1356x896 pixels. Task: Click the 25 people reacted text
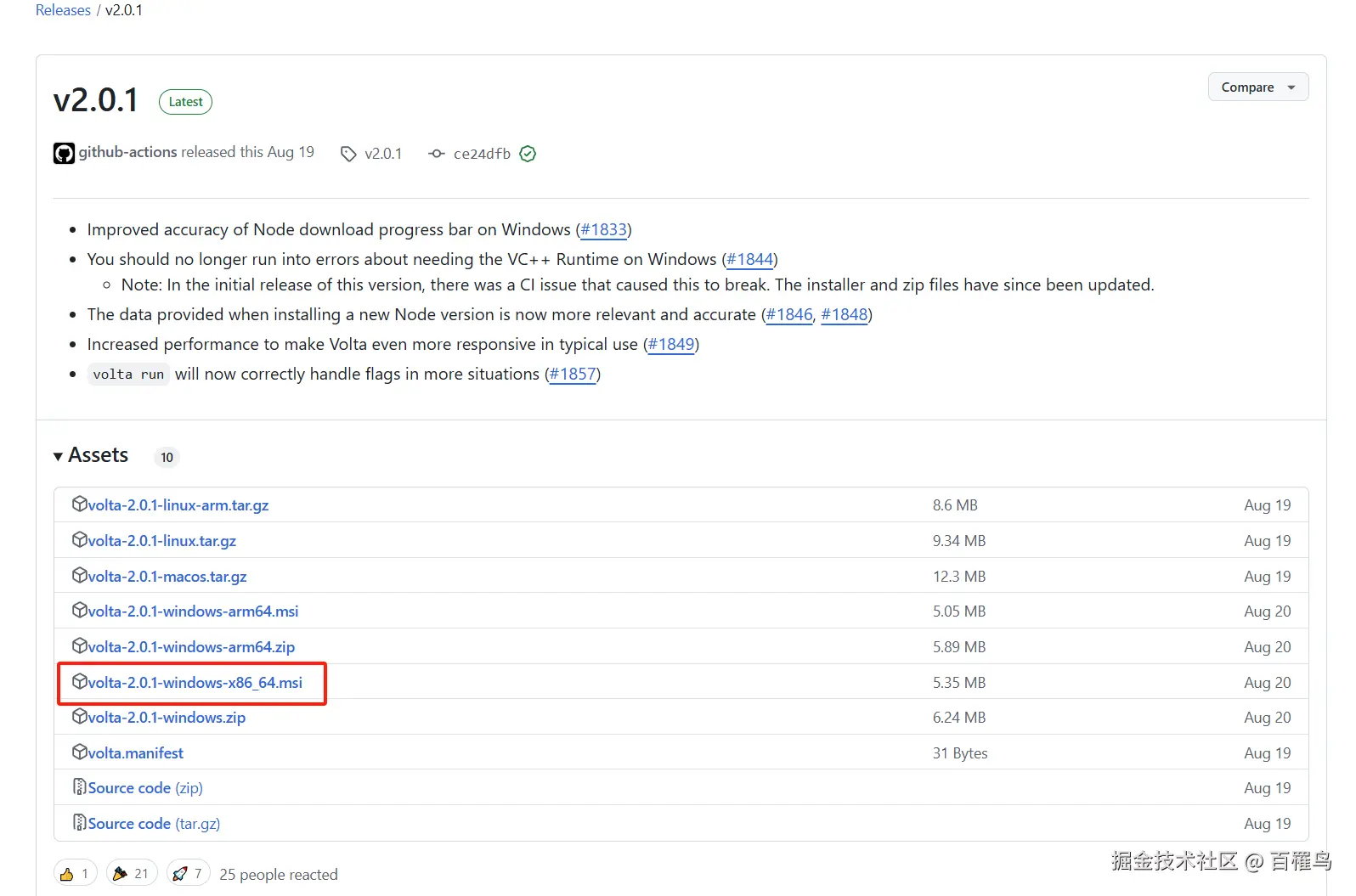pos(279,875)
